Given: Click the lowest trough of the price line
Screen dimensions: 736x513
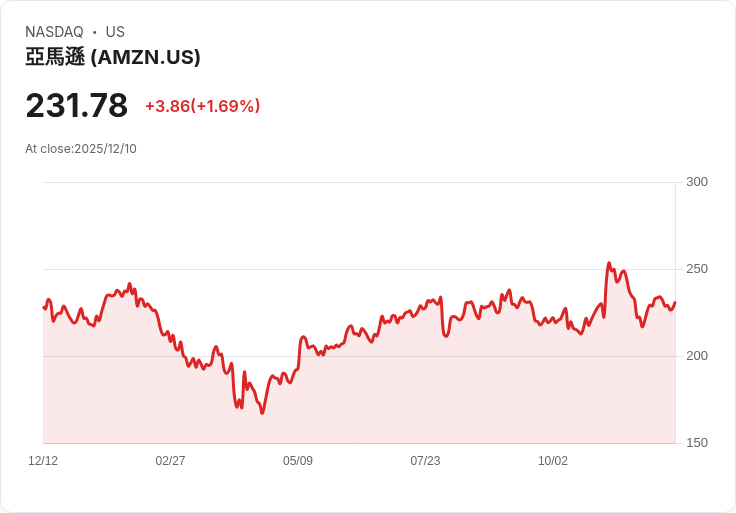Looking at the screenshot, I should pyautogui.click(x=262, y=413).
